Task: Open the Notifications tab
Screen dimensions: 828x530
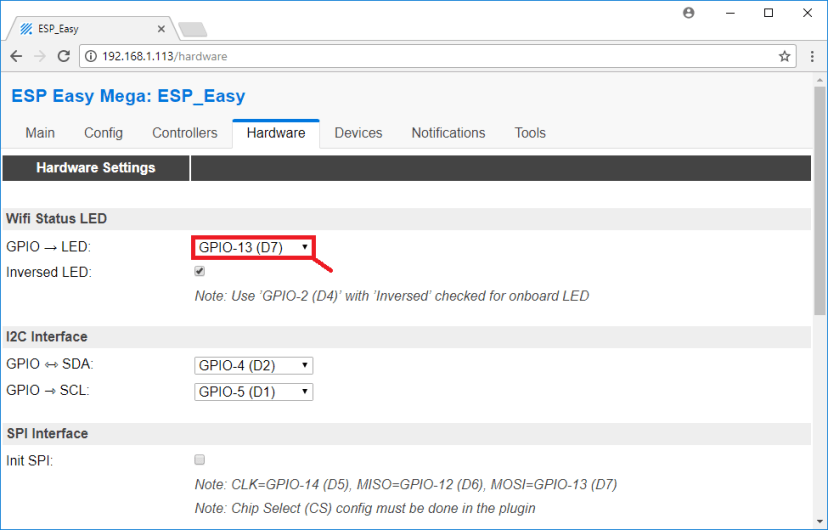Action: [x=448, y=133]
